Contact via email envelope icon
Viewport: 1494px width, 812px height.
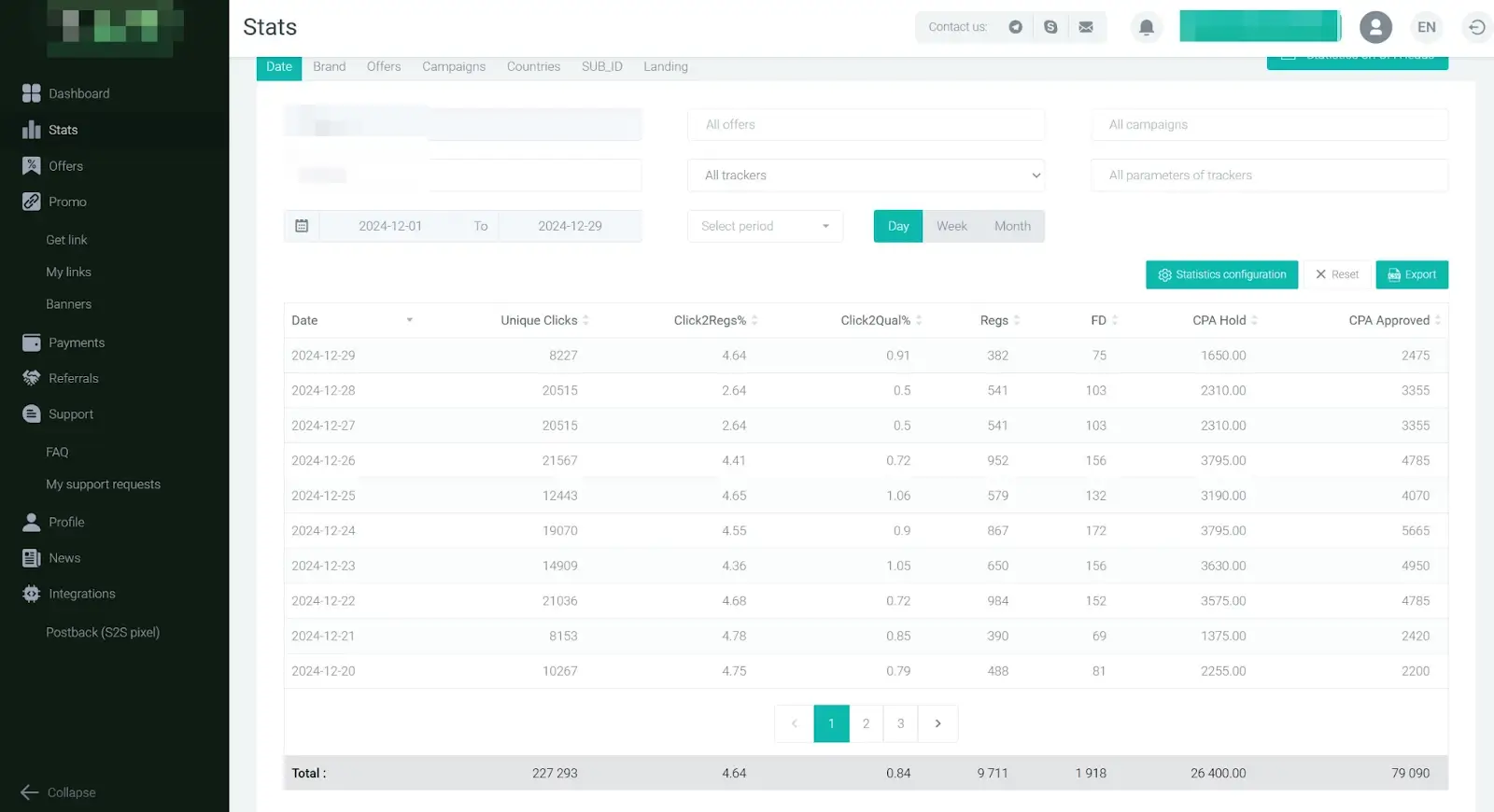tap(1086, 27)
